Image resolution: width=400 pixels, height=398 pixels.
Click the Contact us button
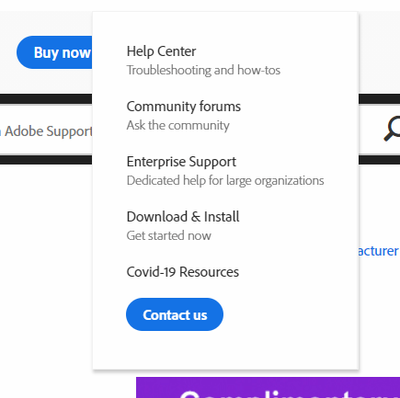pos(175,314)
